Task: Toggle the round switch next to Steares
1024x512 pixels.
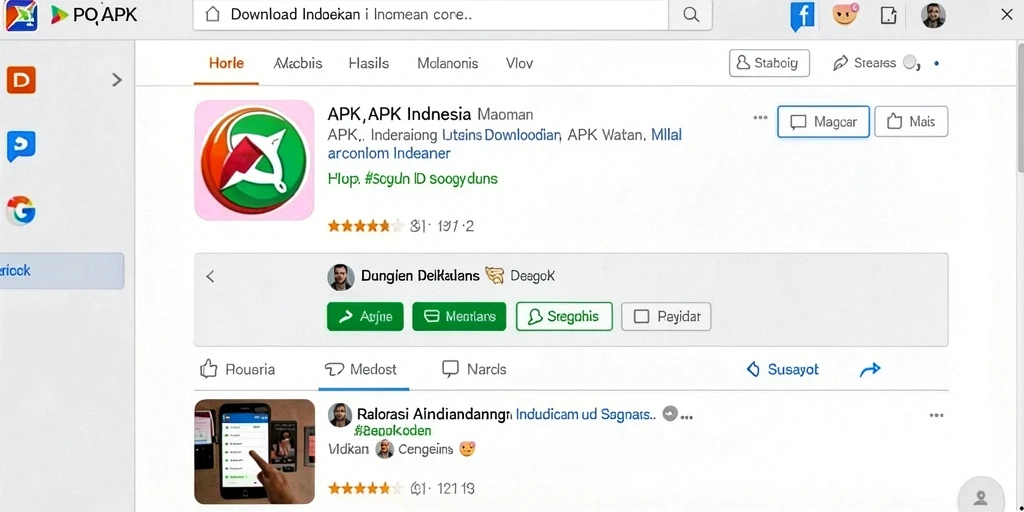Action: click(x=910, y=63)
